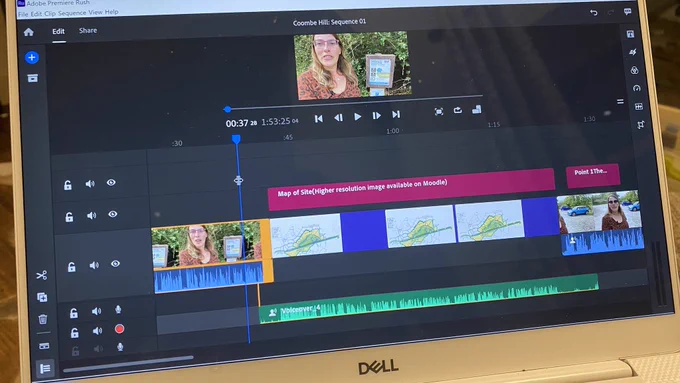This screenshot has width=680, height=383.
Task: Toggle lock on the second video track
Action: pos(69,216)
